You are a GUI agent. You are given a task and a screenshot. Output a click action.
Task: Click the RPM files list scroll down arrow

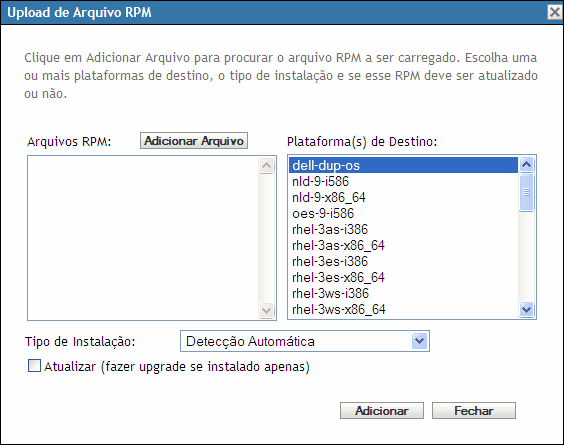pos(266,310)
